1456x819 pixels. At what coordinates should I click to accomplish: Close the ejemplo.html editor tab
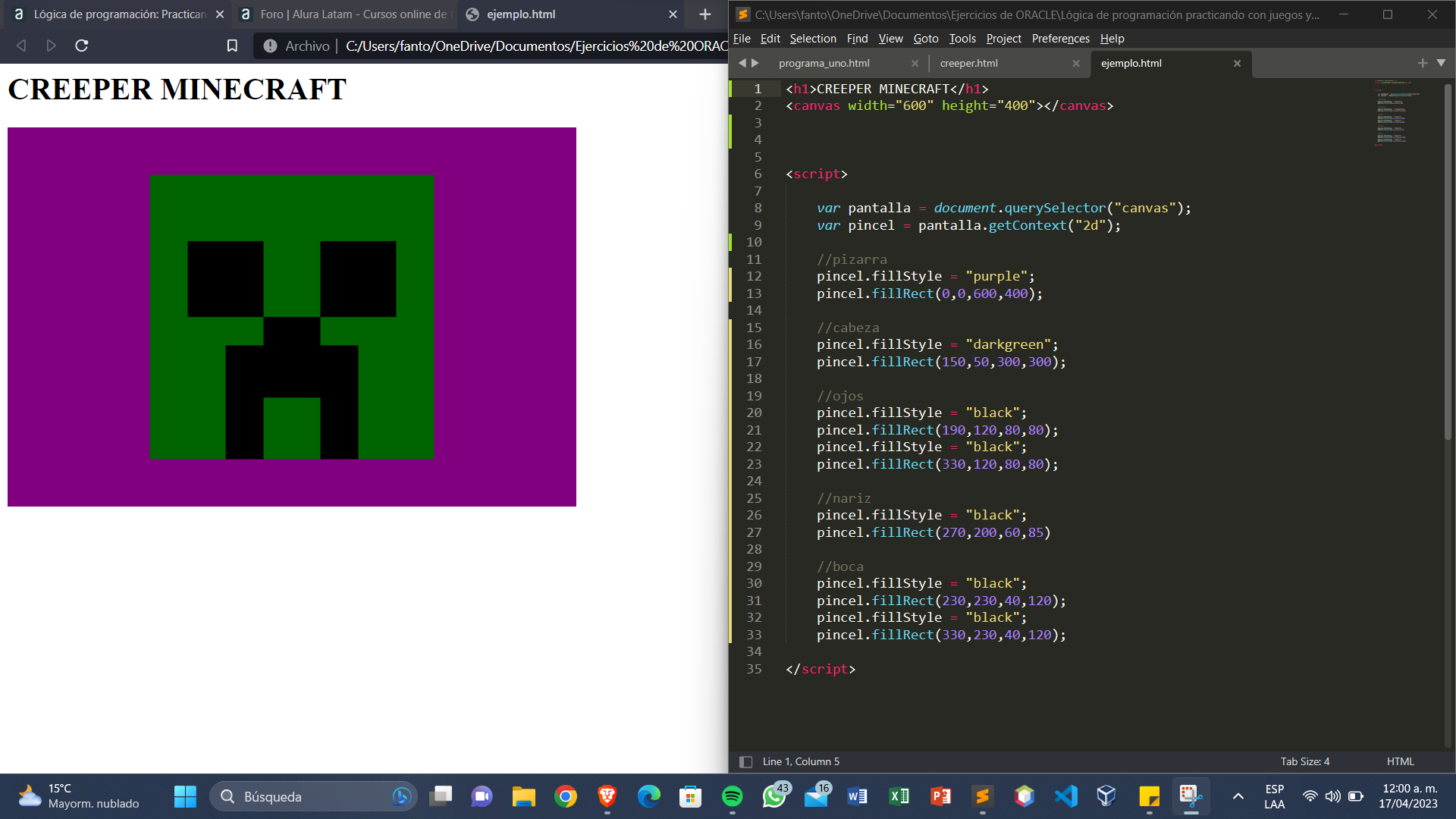pos(1237,64)
